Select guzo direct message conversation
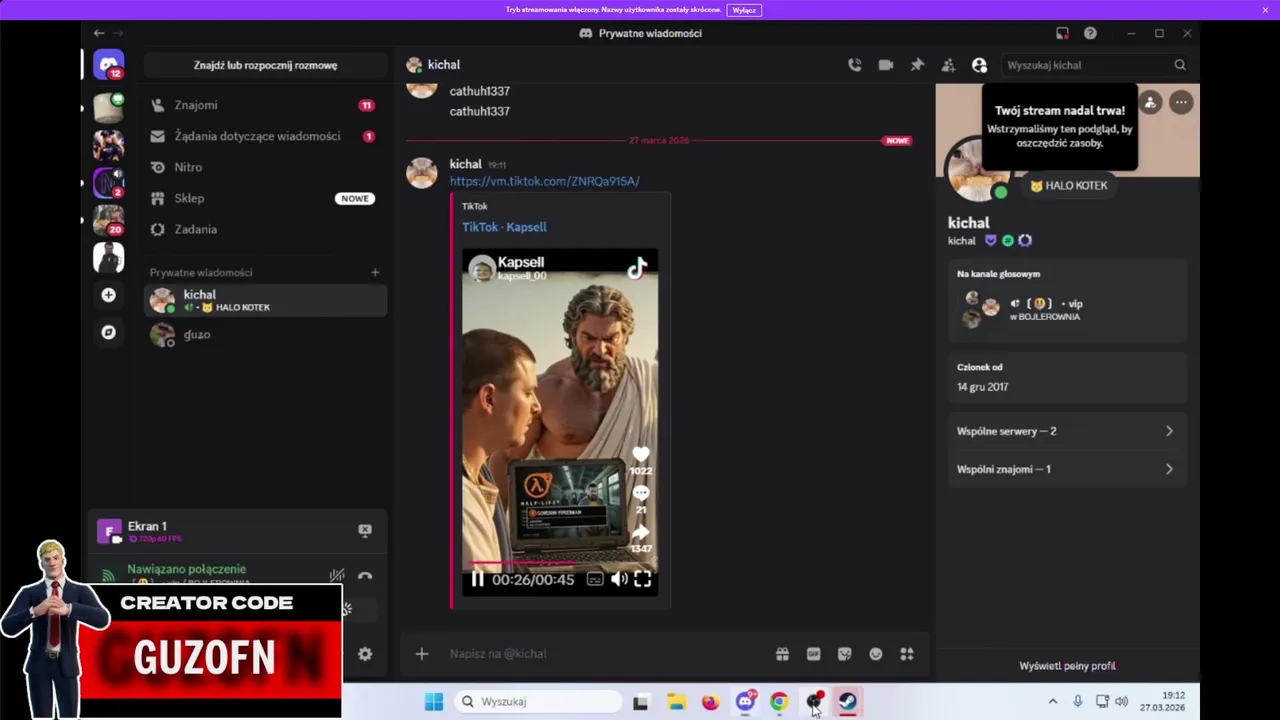1280x720 pixels. point(265,335)
